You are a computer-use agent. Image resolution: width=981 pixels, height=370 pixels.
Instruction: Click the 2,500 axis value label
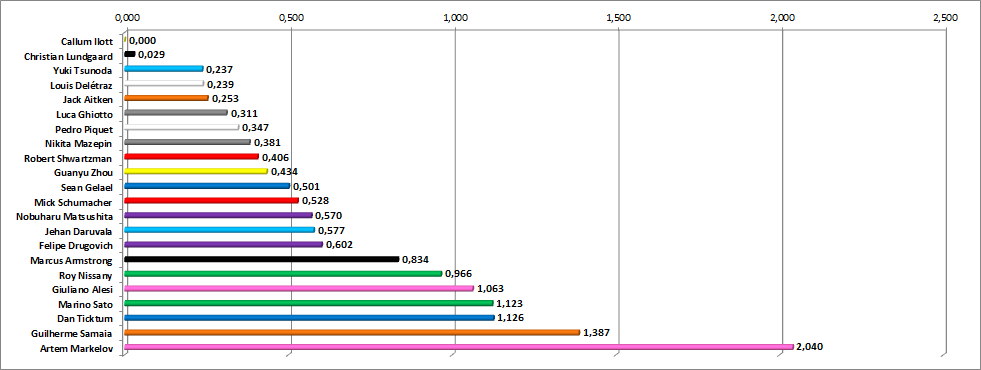945,17
